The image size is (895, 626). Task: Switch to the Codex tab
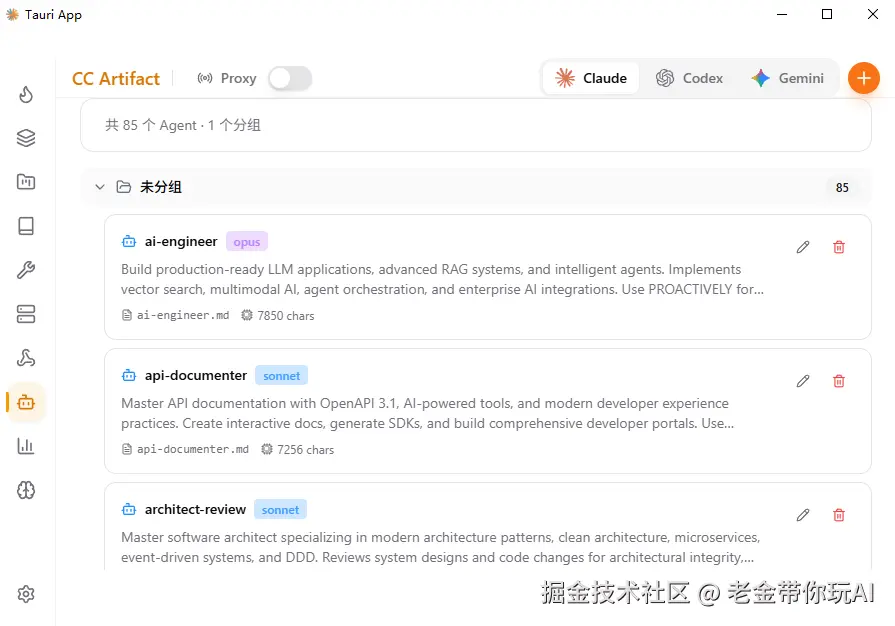point(689,78)
